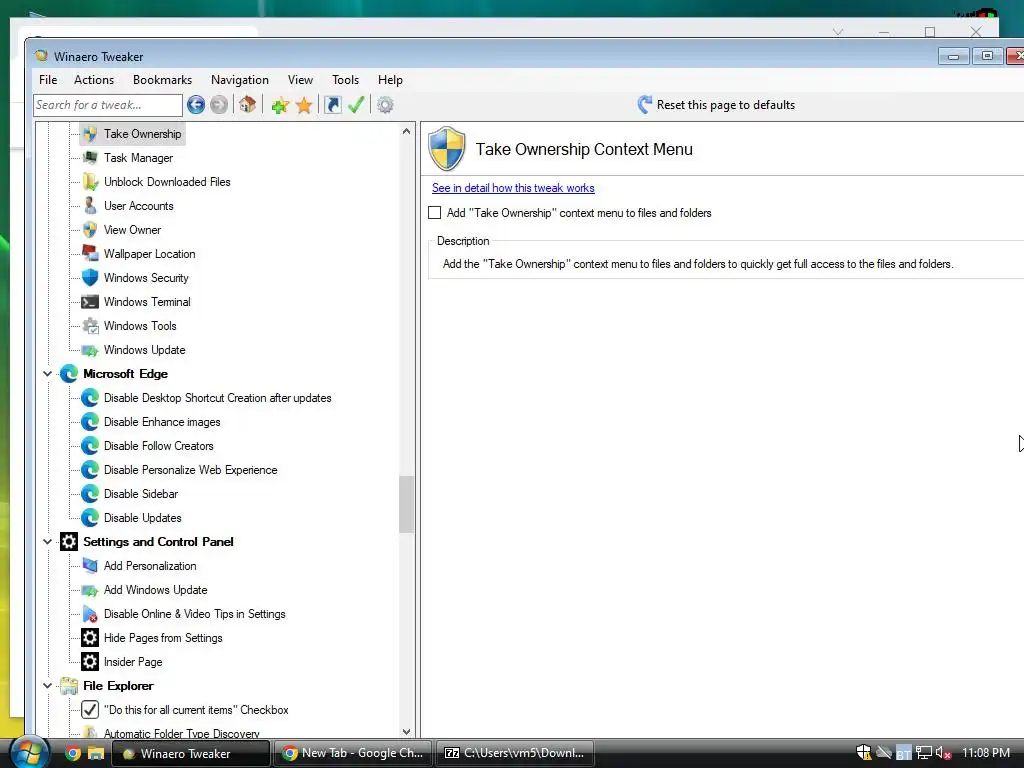1024x768 pixels.
Task: Click the Winaero Tweaker taskbar button
Action: point(191,753)
